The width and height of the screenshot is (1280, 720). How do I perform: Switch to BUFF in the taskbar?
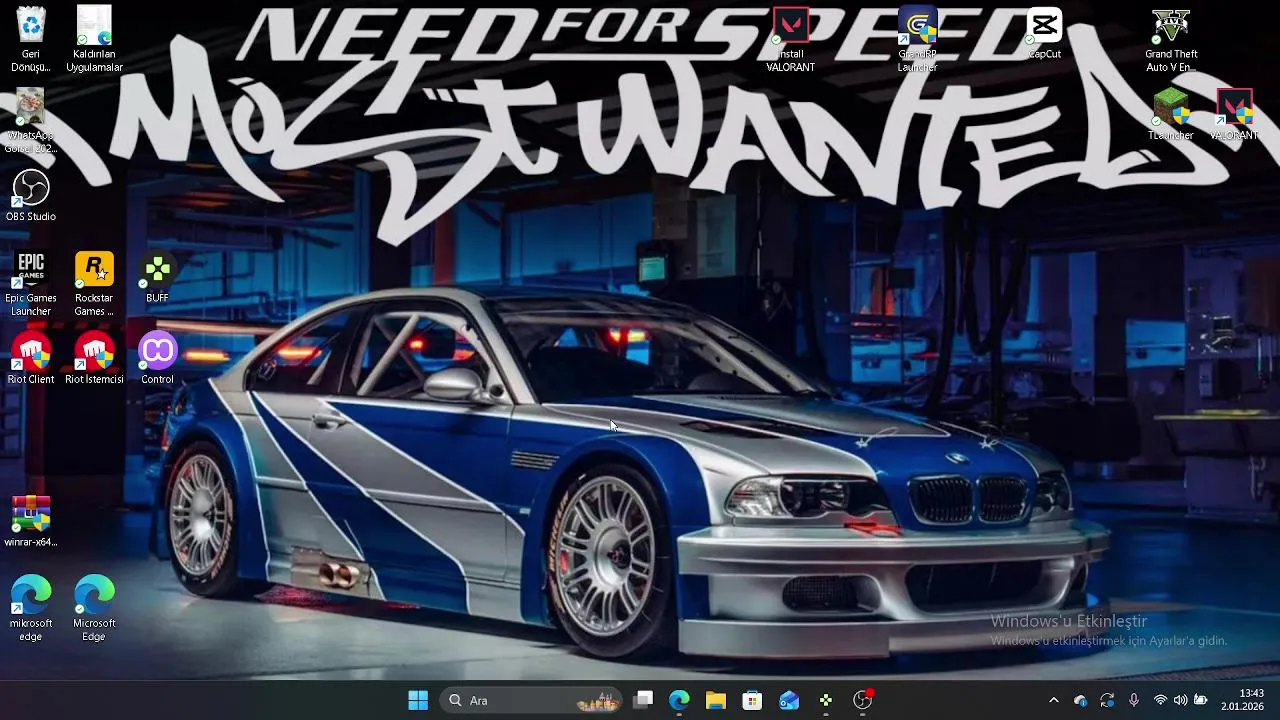click(x=826, y=700)
